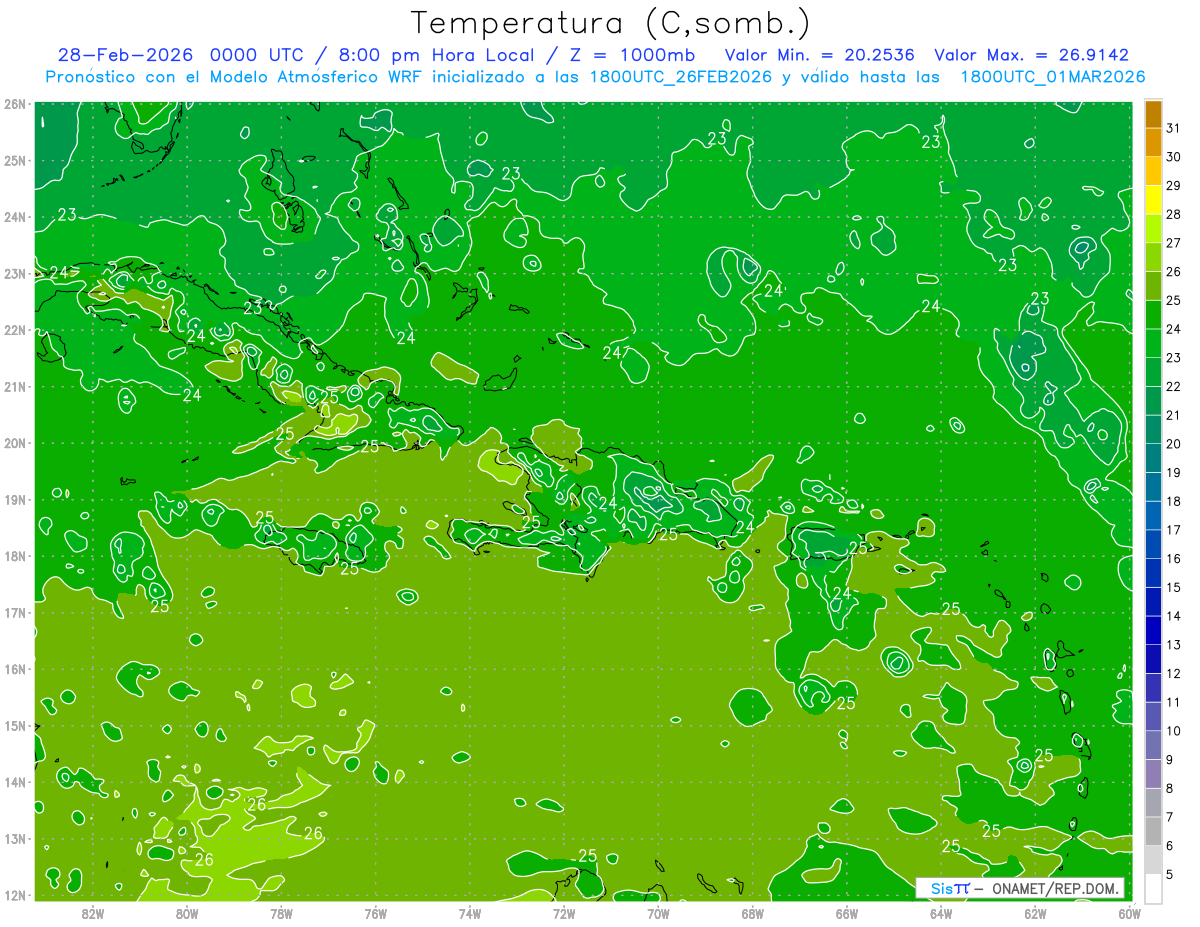Click the '25N' latitude axis label
The height and width of the screenshot is (927, 1200).
pyautogui.click(x=15, y=161)
